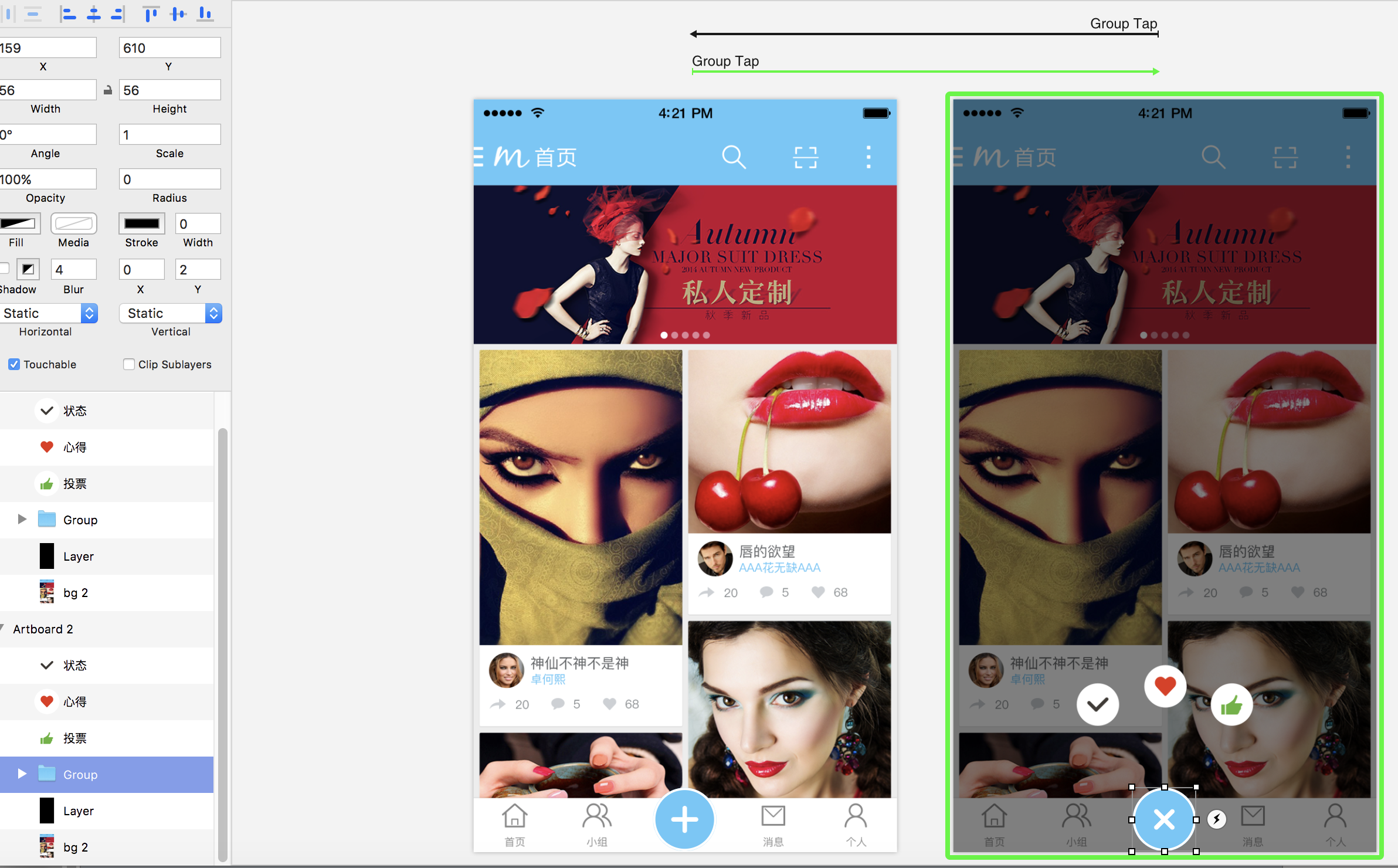
Task: Click the Media picker button
Action: 74,223
